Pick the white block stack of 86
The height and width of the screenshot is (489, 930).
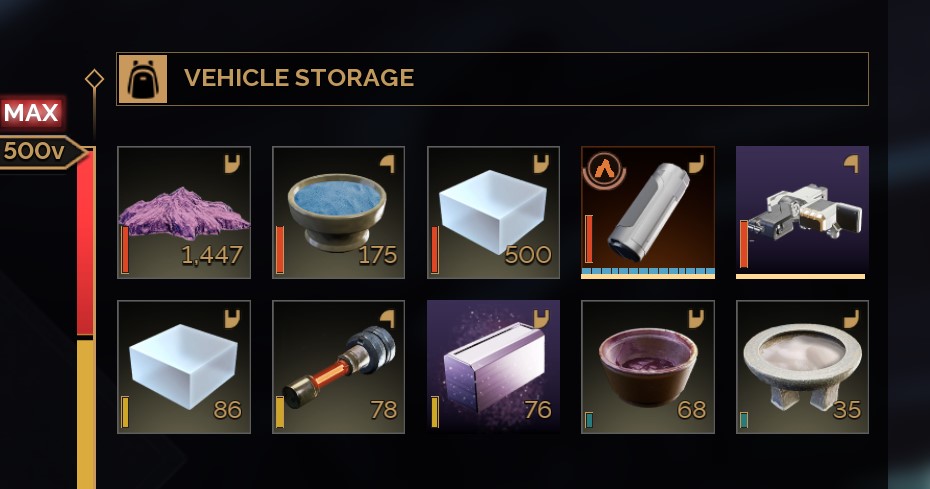click(184, 367)
